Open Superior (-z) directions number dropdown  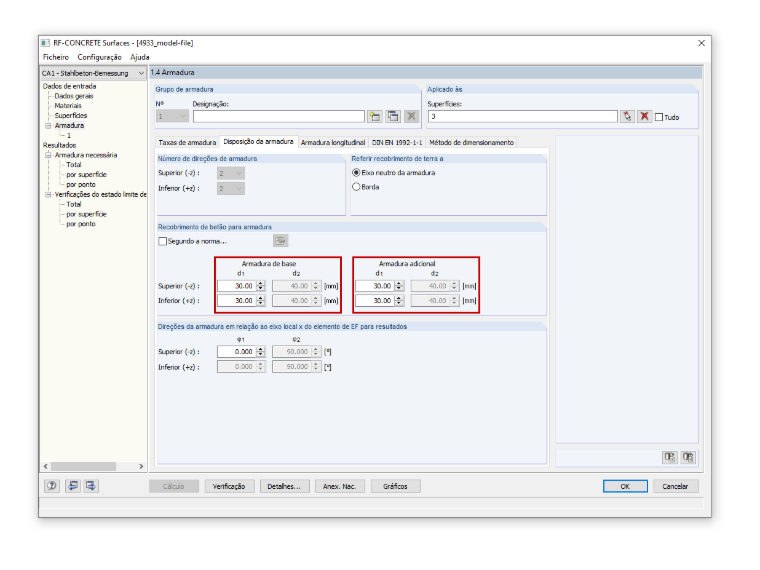[x=239, y=173]
